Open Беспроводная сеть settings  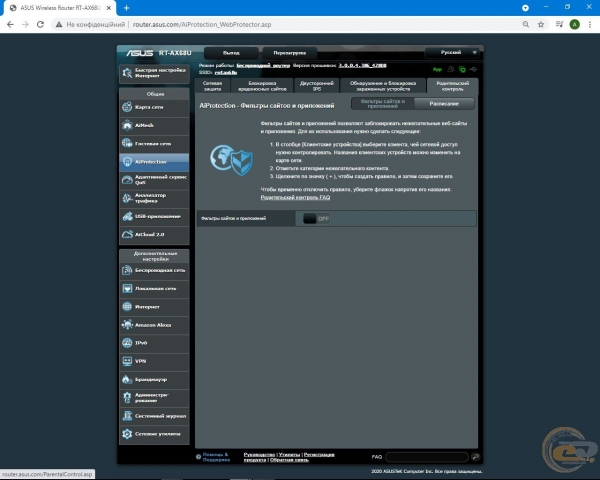pyautogui.click(x=154, y=271)
